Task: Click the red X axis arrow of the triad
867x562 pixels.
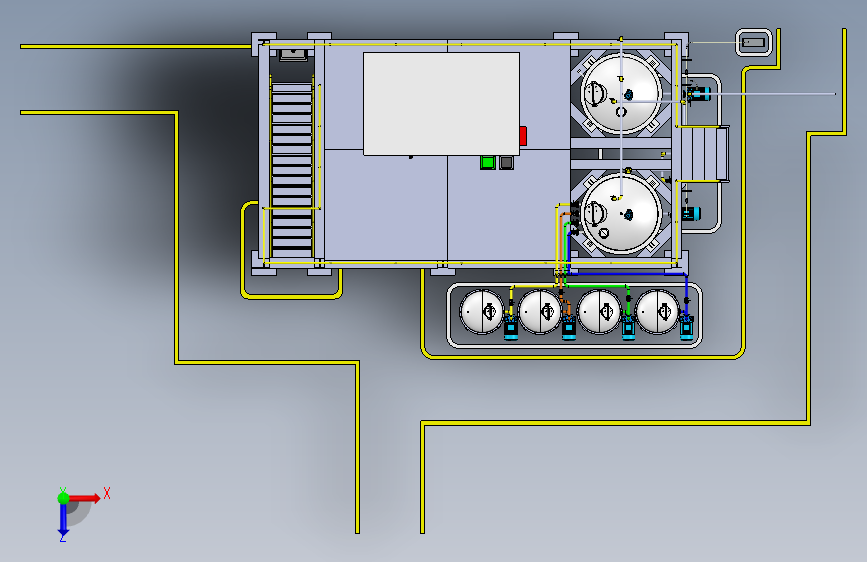Action: tap(86, 498)
